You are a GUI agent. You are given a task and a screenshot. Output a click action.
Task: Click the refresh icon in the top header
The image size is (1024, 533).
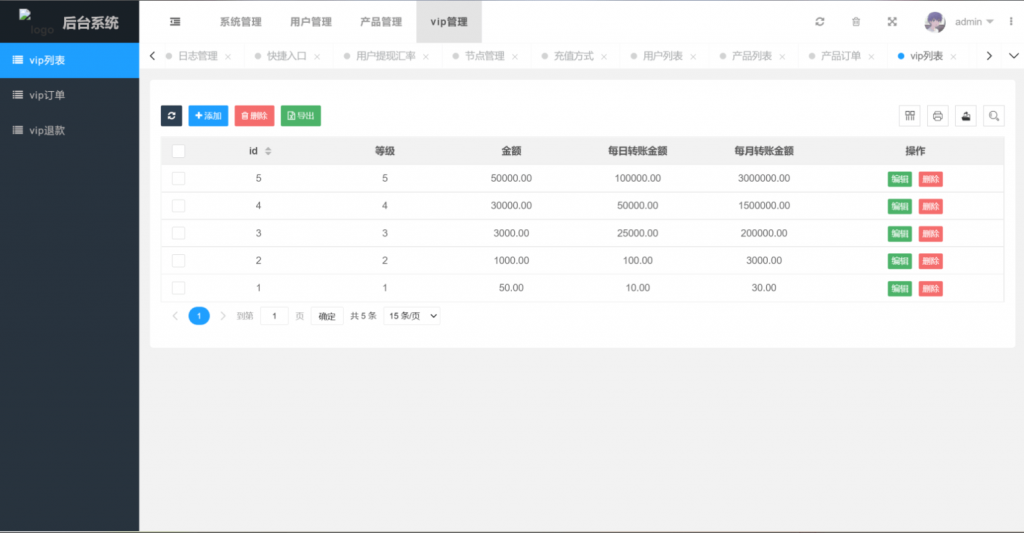(x=820, y=21)
